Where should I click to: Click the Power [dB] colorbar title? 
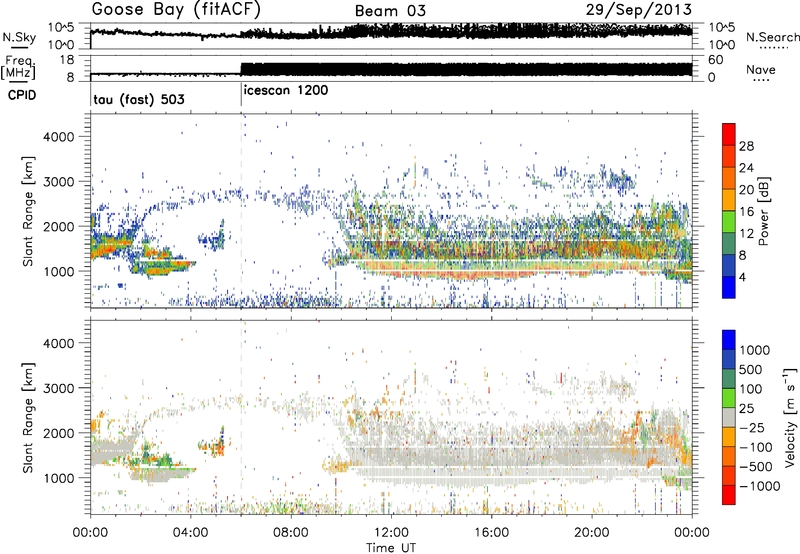pyautogui.click(x=763, y=211)
